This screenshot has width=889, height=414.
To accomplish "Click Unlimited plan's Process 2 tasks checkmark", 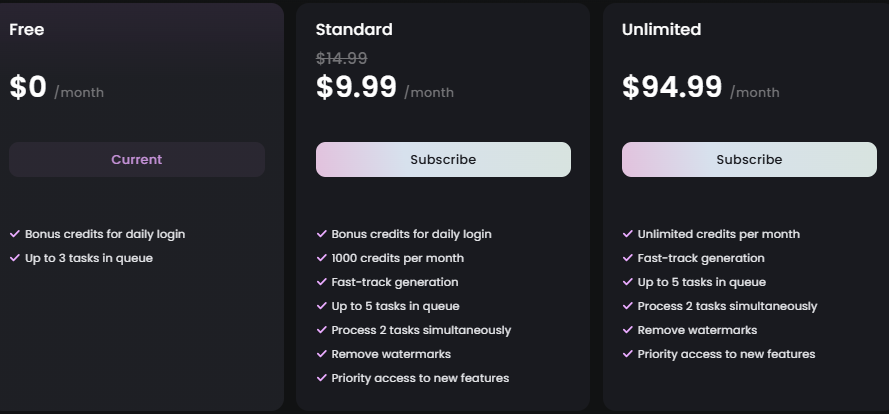I will pos(628,306).
